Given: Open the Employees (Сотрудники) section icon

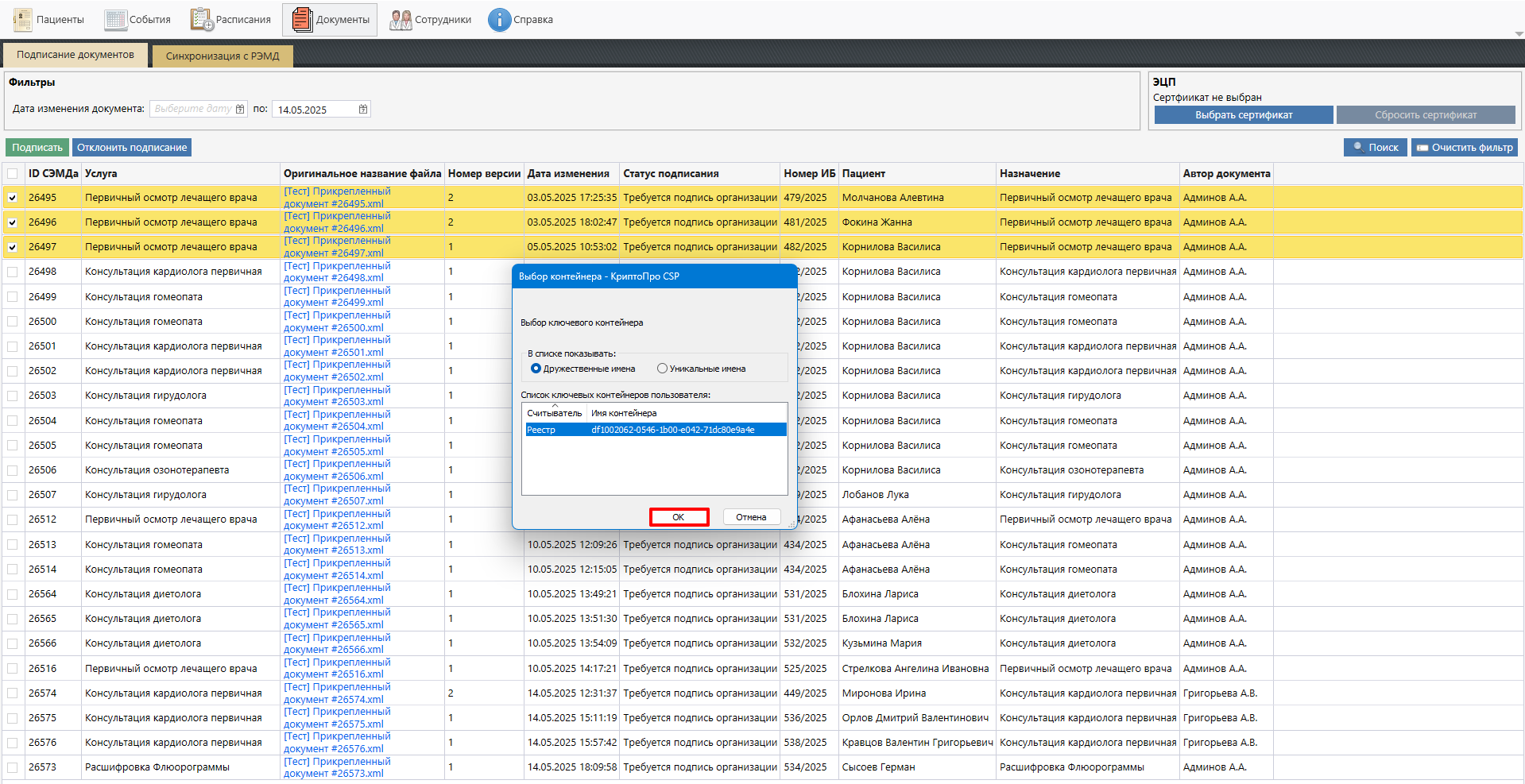Looking at the screenshot, I should coord(401,20).
